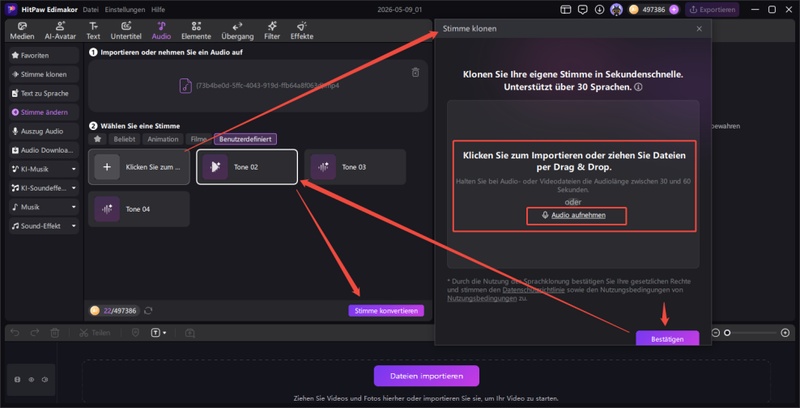Open the Hilfe menu
800x408 pixels.
tap(158, 10)
